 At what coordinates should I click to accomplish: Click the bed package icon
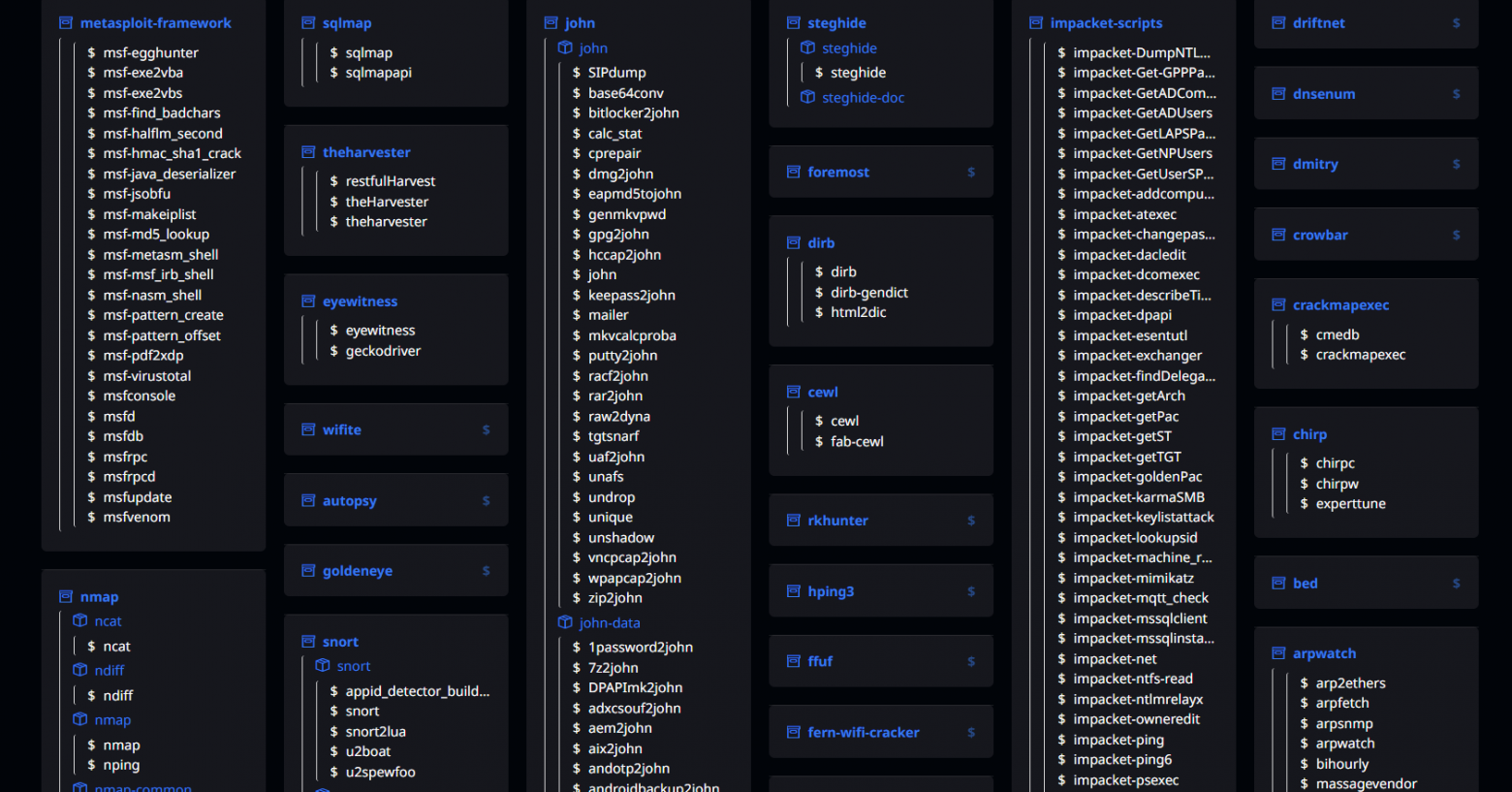[x=1278, y=584]
